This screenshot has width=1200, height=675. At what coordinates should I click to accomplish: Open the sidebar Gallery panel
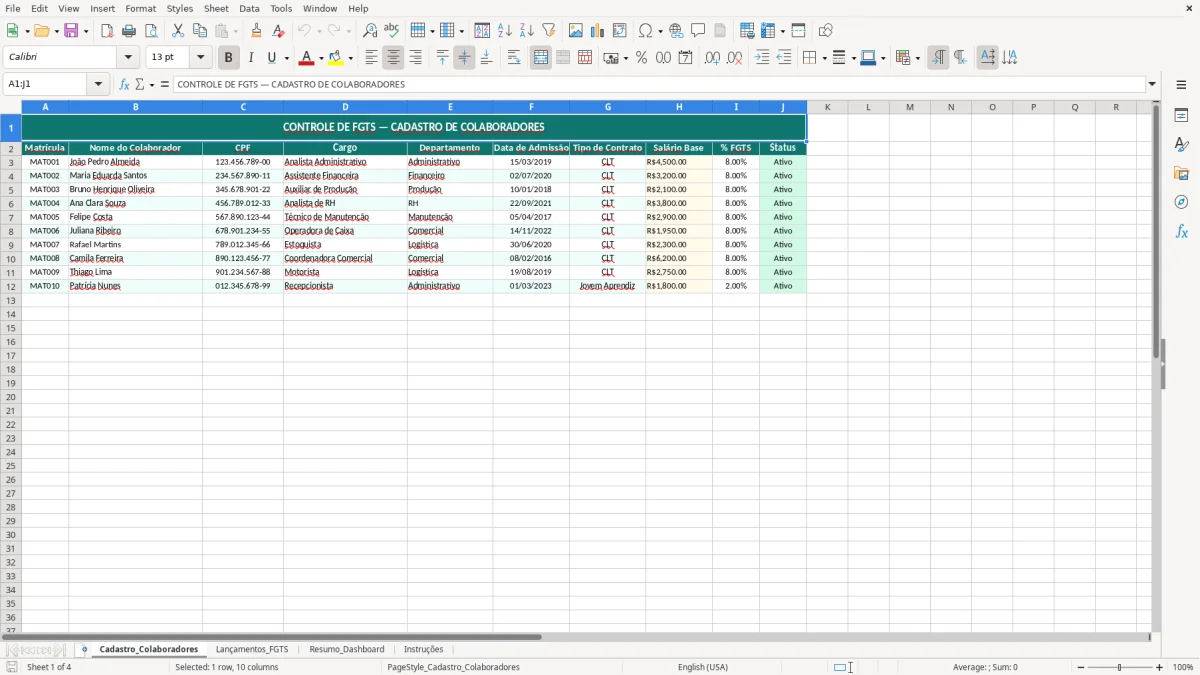coord(1181,174)
